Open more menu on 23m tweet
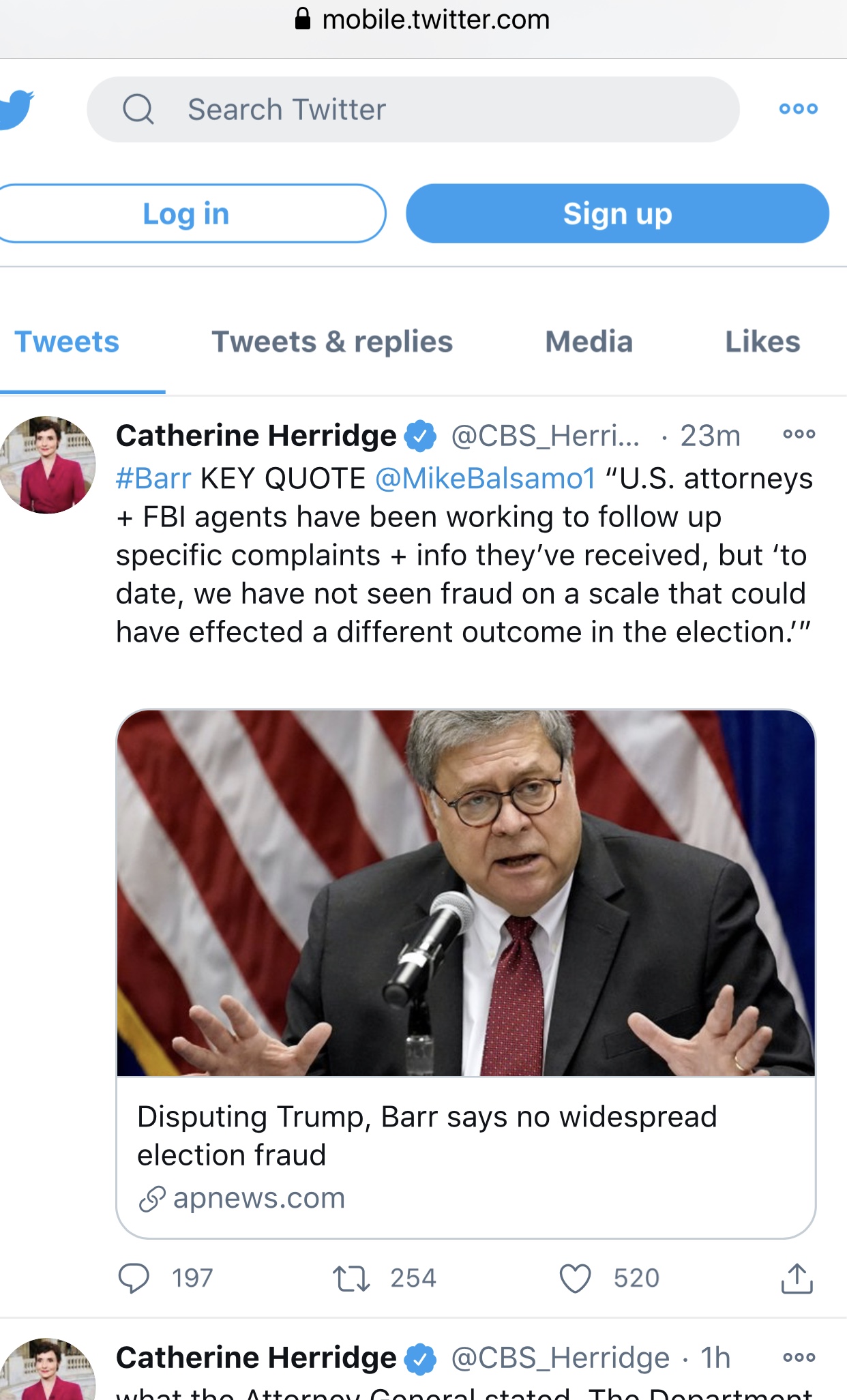 [x=799, y=434]
